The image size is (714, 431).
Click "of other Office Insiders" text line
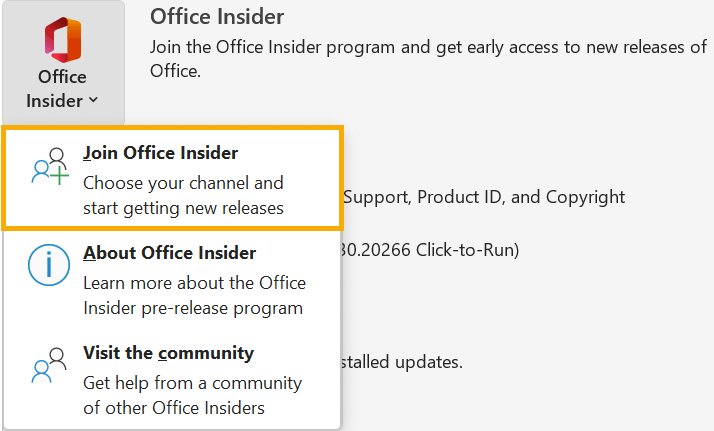point(176,408)
